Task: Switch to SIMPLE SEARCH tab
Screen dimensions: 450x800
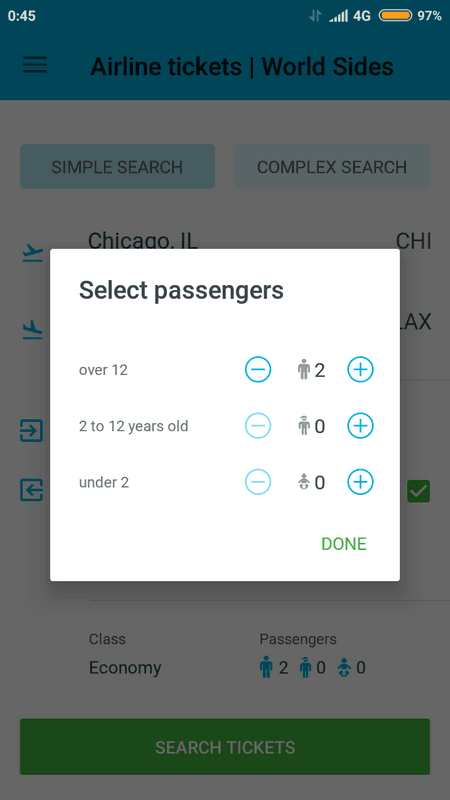Action: click(117, 166)
